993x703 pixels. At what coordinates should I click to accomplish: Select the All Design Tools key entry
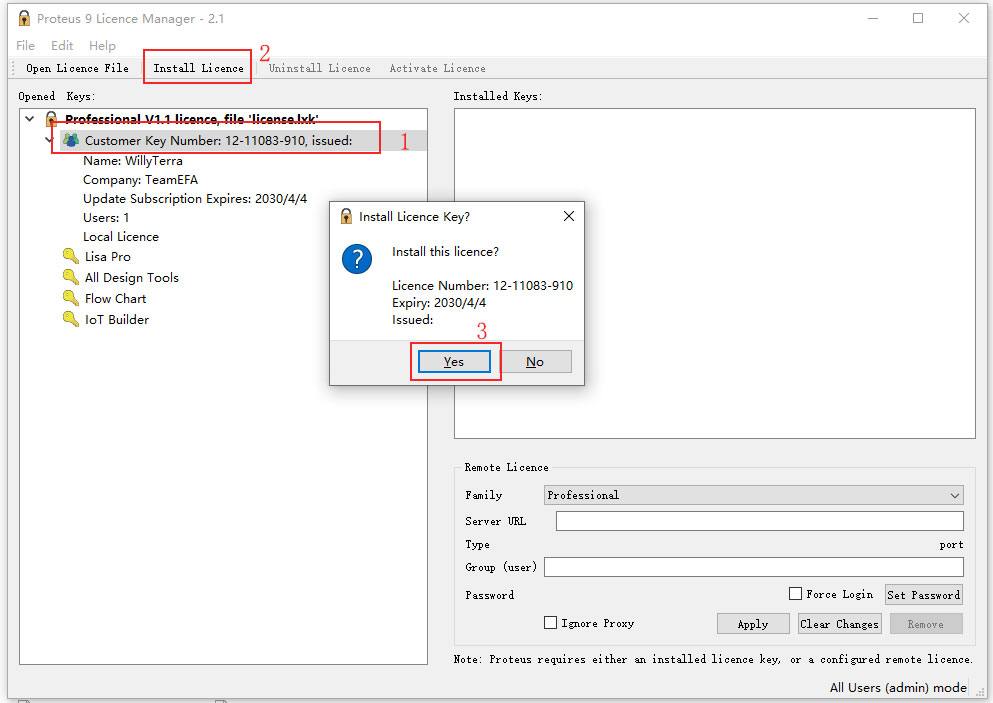coord(132,277)
